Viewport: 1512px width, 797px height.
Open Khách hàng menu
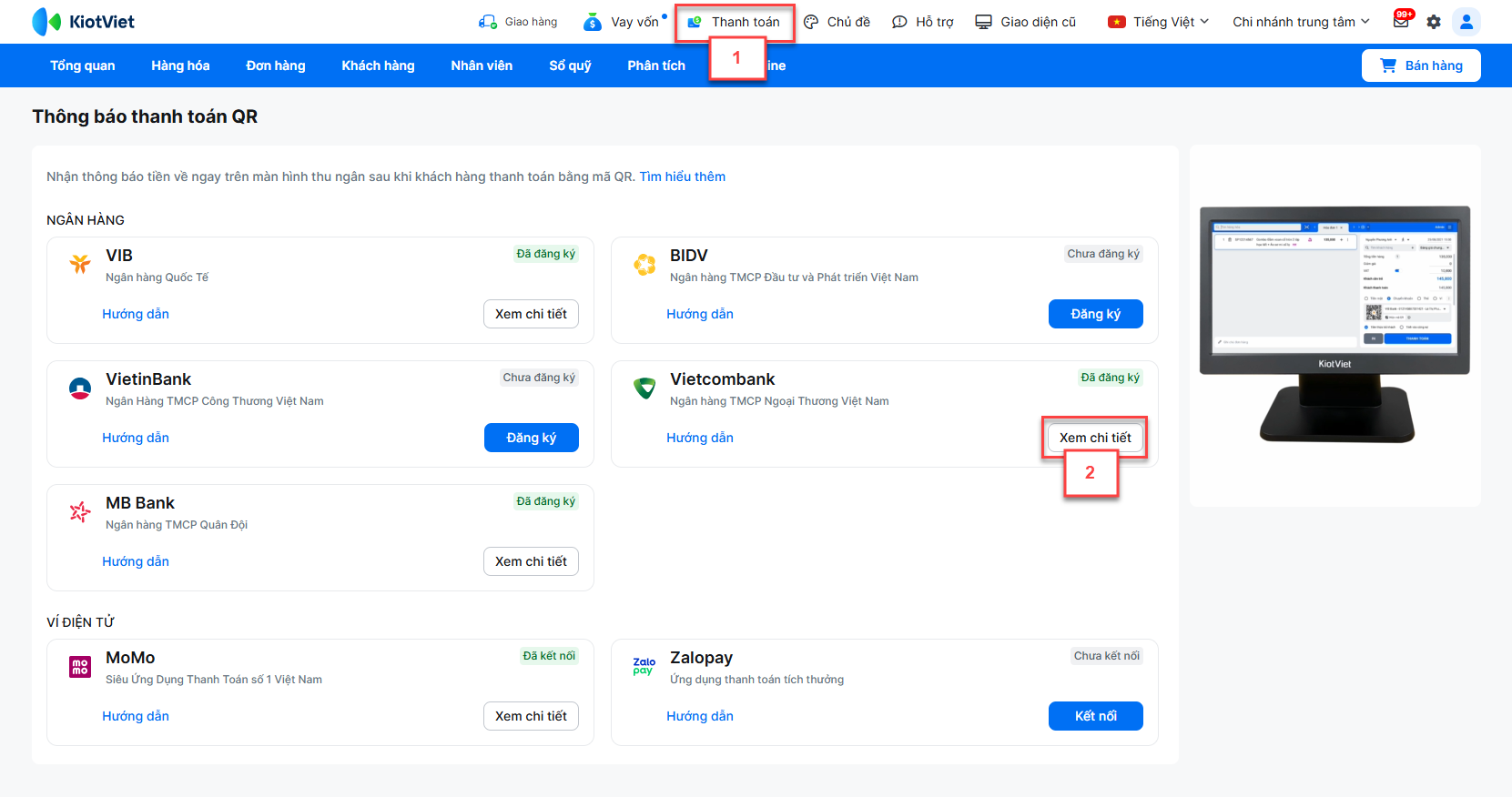point(378,66)
